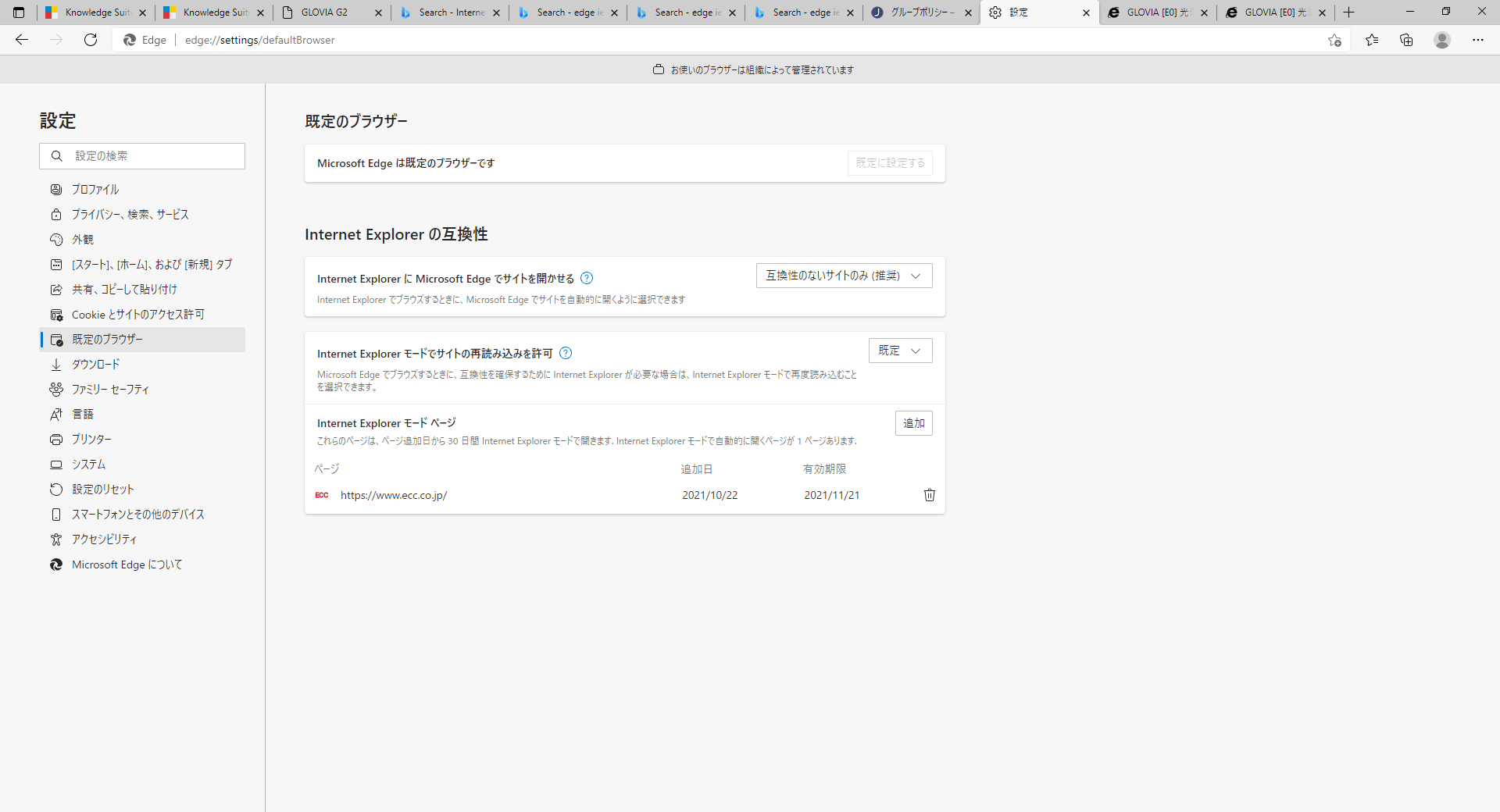
Task: Click the 既定に設定する button
Action: (x=890, y=163)
